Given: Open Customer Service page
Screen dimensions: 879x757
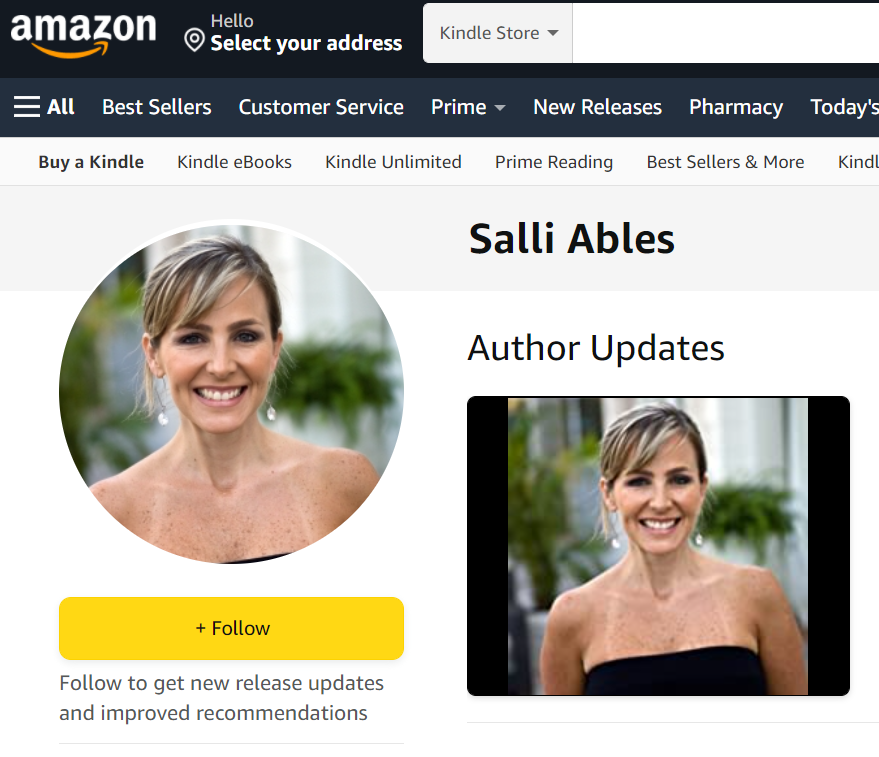Looking at the screenshot, I should point(321,107).
